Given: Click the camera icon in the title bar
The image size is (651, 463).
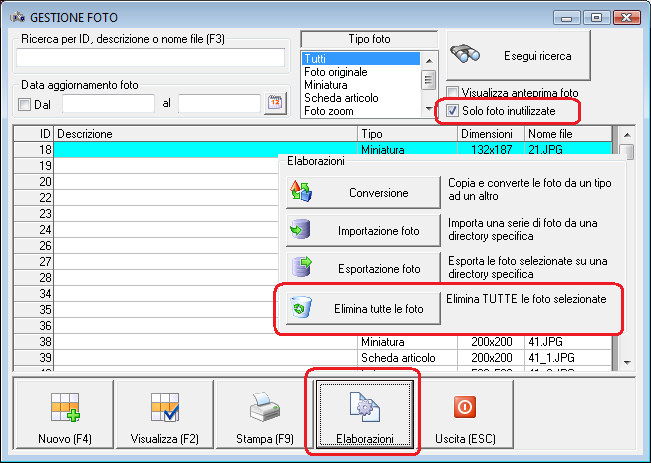Looking at the screenshot, I should (x=18, y=17).
